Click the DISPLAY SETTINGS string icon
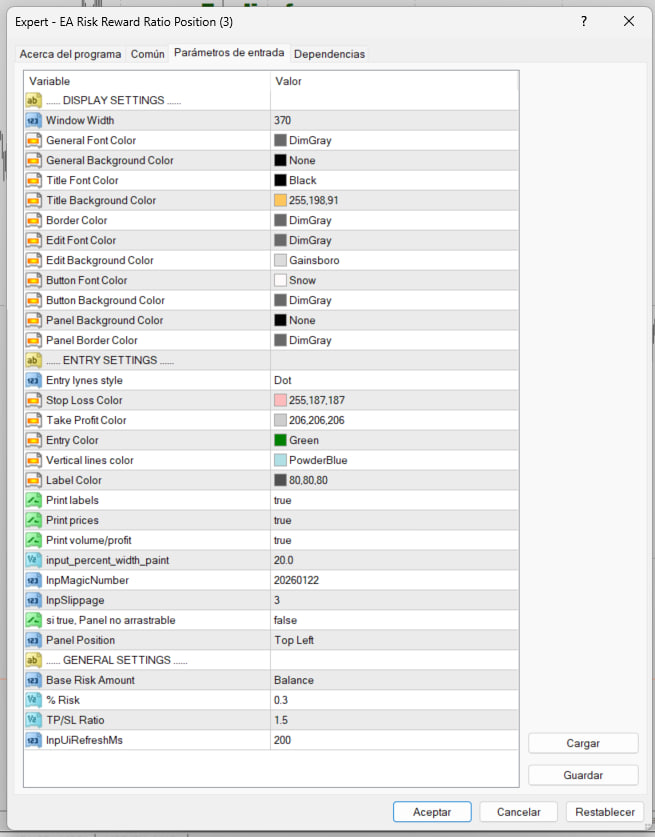The width and height of the screenshot is (655, 837). (32, 100)
